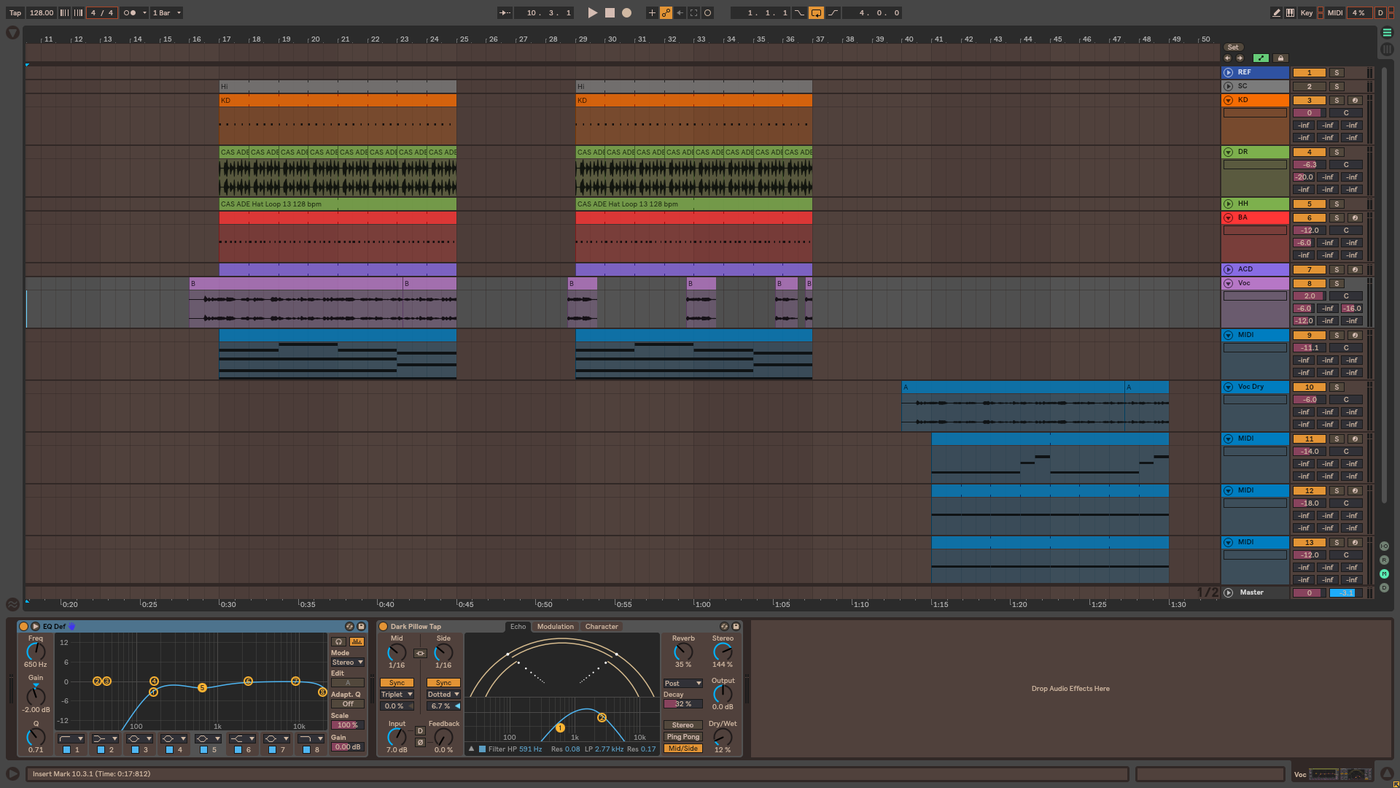
Task: Jump to the next locator arrow
Action: 1240,58
